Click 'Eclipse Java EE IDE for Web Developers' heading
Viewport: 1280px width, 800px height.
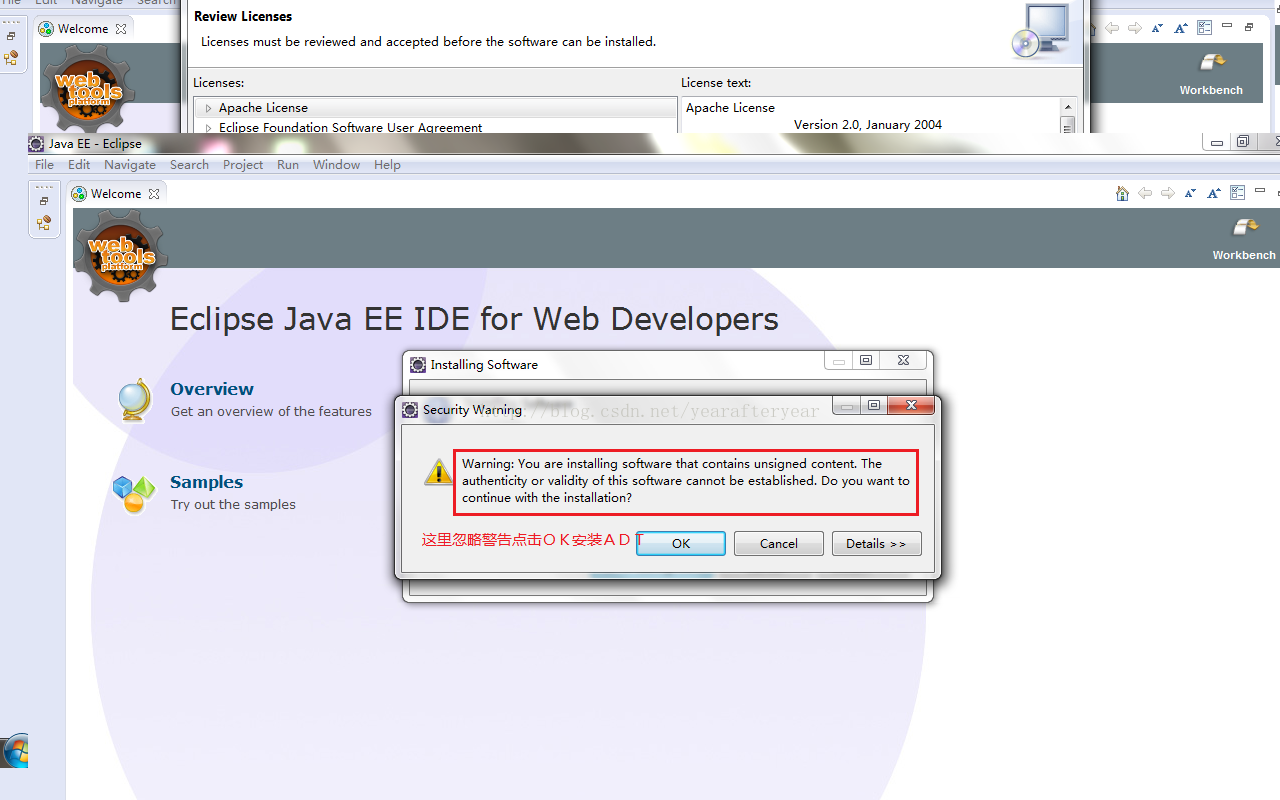click(474, 319)
